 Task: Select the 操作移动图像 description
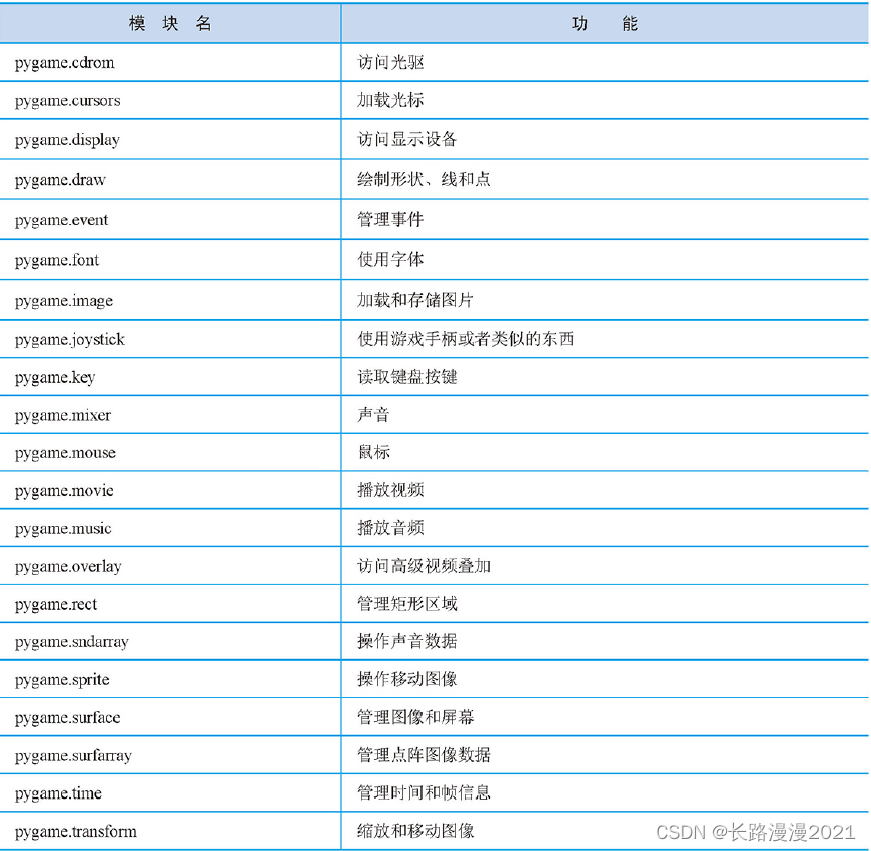[x=407, y=679]
